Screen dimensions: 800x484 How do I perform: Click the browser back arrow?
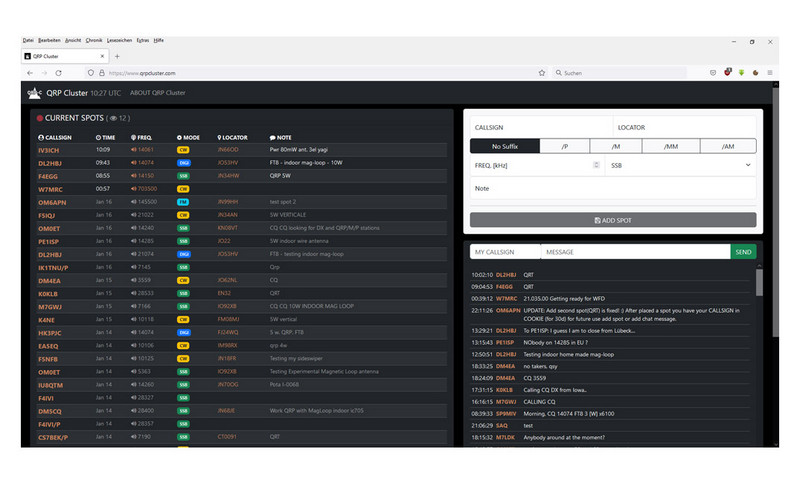pyautogui.click(x=30, y=73)
